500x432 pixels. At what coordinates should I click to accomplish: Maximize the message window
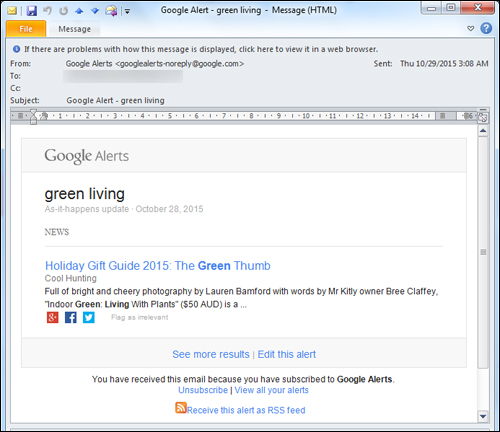point(451,8)
